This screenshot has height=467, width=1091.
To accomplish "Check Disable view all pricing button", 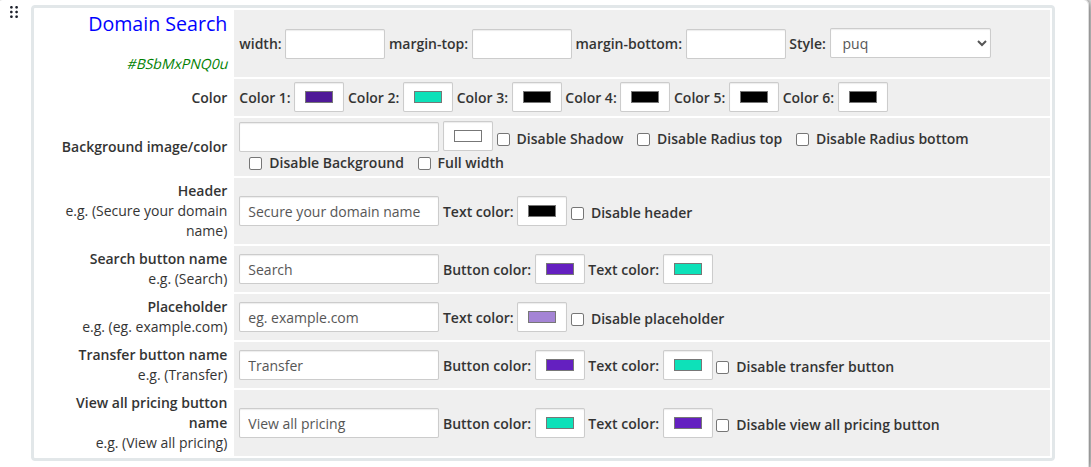I will coord(723,425).
